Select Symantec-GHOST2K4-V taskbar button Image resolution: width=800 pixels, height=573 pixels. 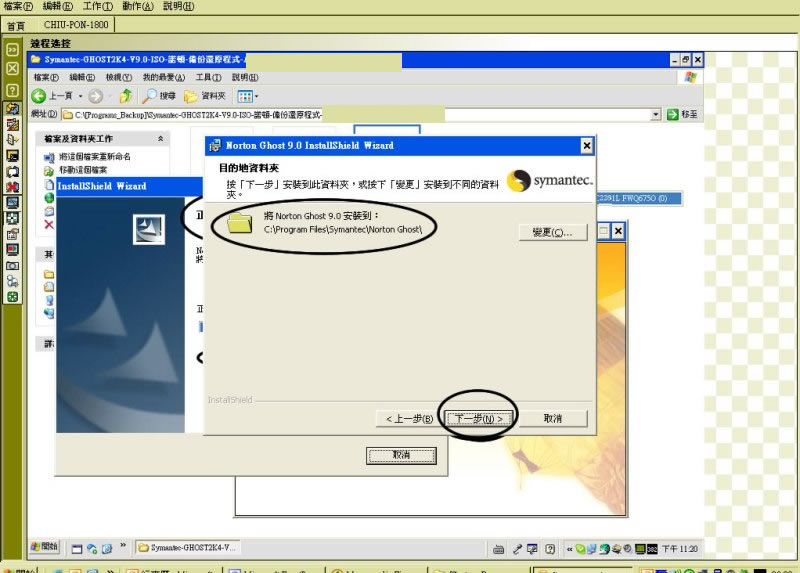187,548
